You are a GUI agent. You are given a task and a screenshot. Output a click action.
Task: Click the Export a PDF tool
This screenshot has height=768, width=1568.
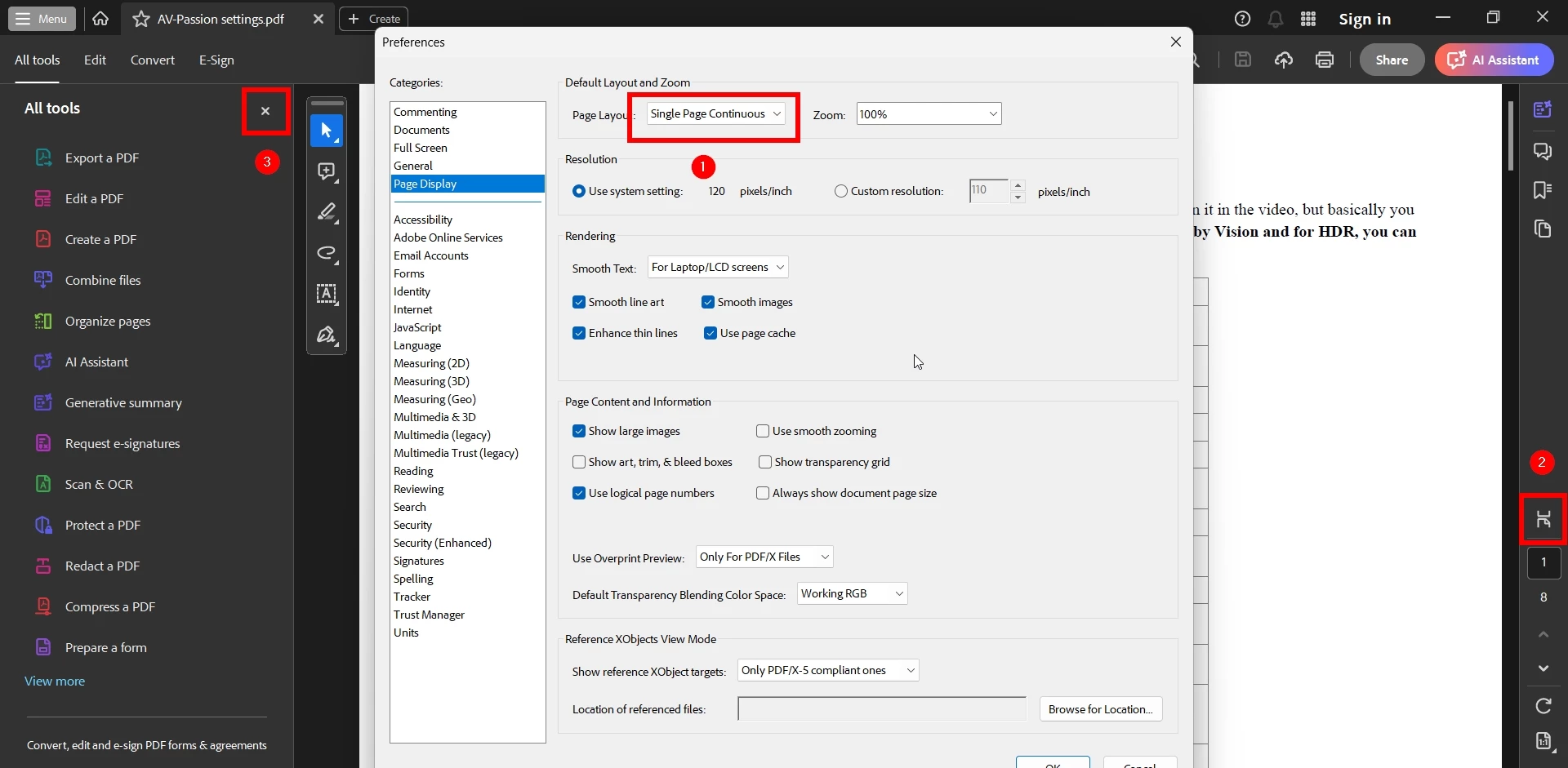tap(102, 158)
